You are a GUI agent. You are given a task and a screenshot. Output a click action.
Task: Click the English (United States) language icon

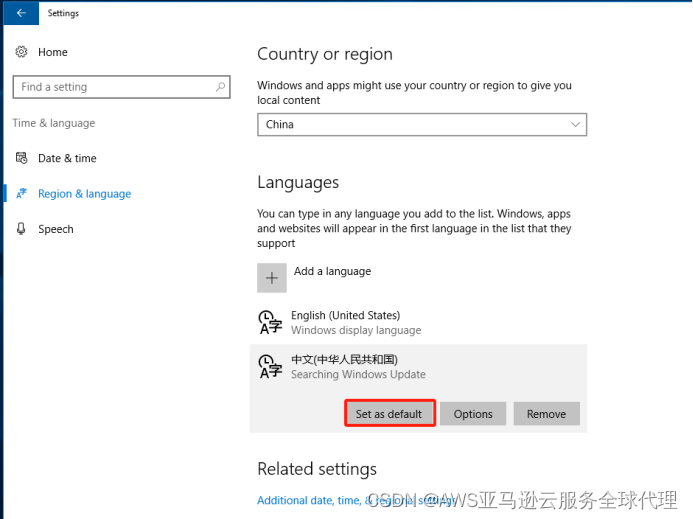270,322
